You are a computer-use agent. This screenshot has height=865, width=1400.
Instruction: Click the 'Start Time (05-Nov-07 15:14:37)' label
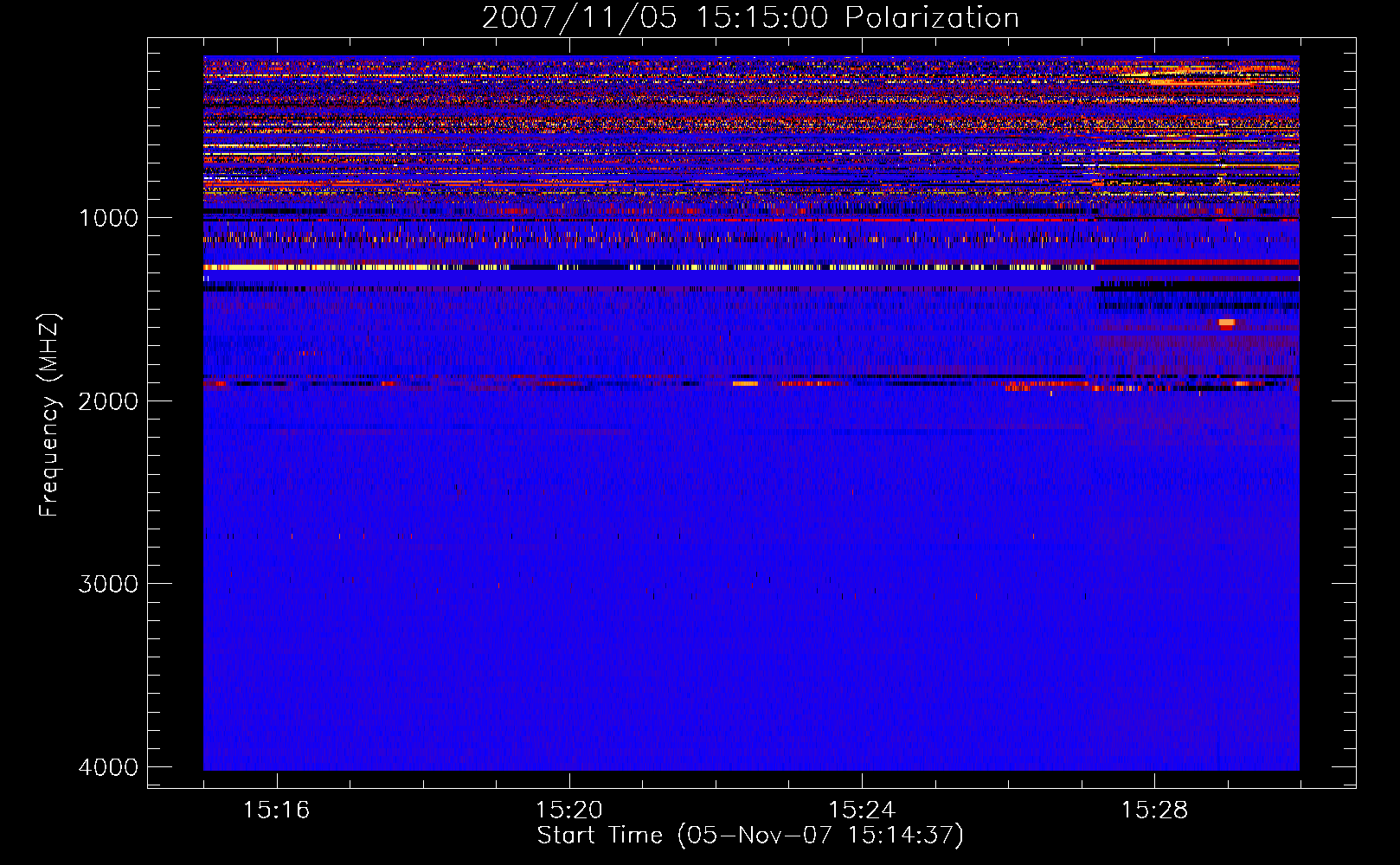pos(750,836)
